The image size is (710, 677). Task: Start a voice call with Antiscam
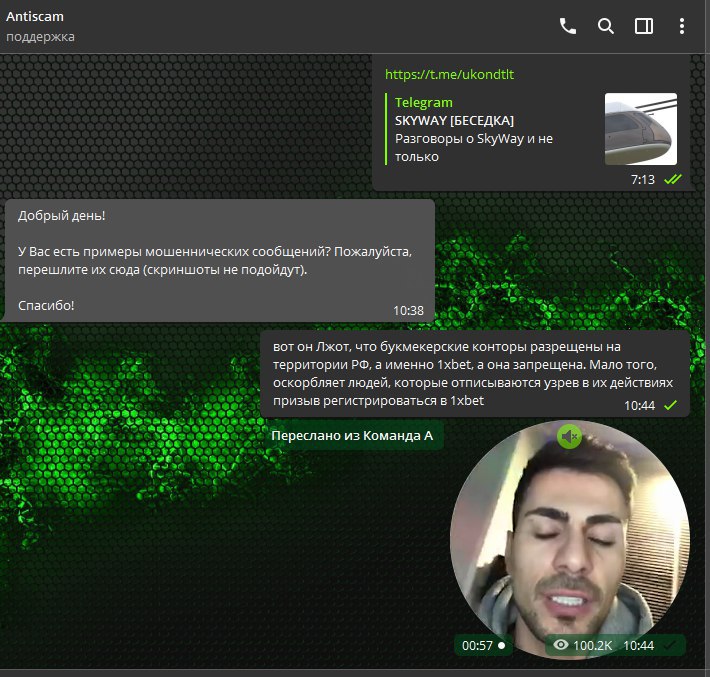coord(568,26)
